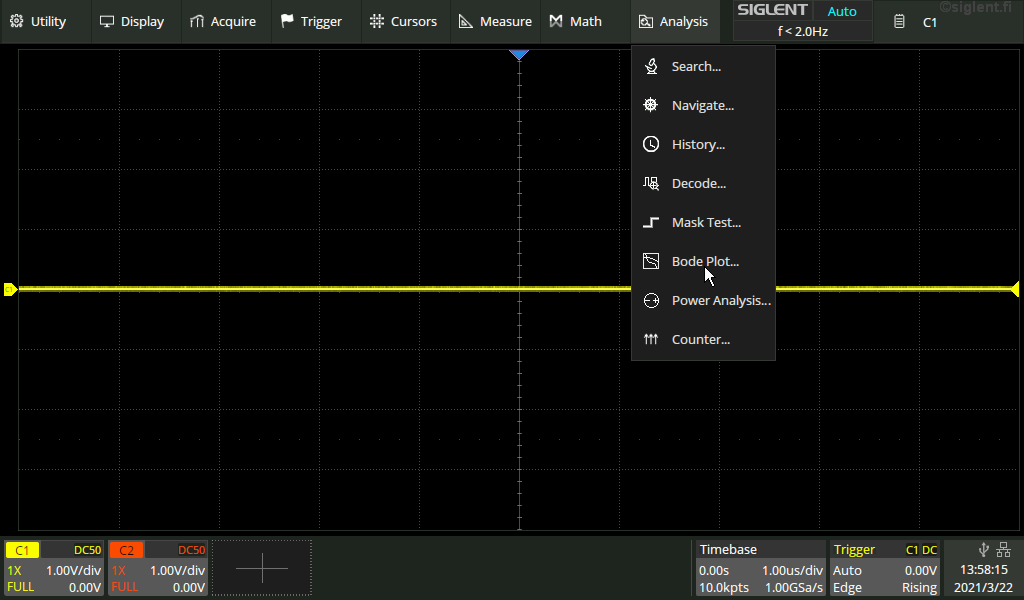Click the blue trigger position marker at top
1024x600 pixels.
519,55
